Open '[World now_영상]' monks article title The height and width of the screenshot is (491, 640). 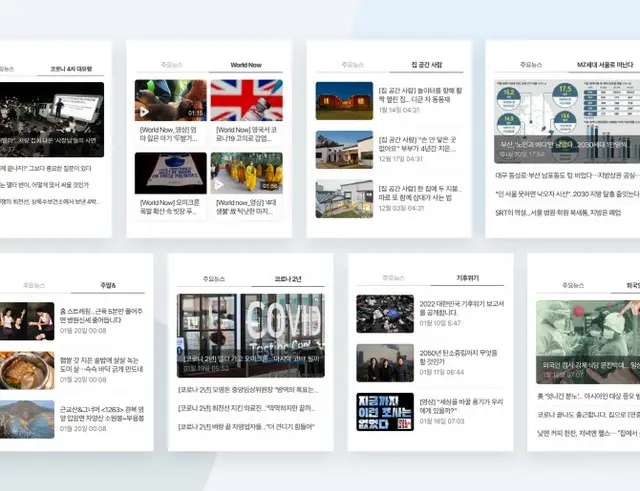click(x=246, y=207)
